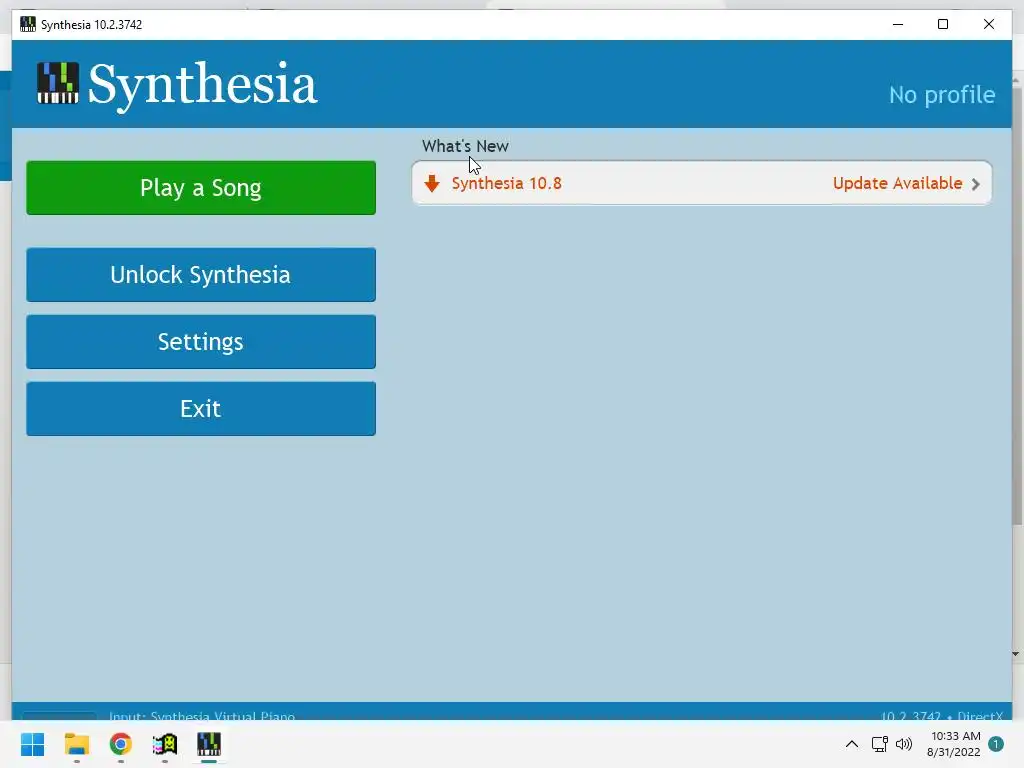Close the Synthesia window
Viewport: 1024px width, 768px height.
coord(989,24)
